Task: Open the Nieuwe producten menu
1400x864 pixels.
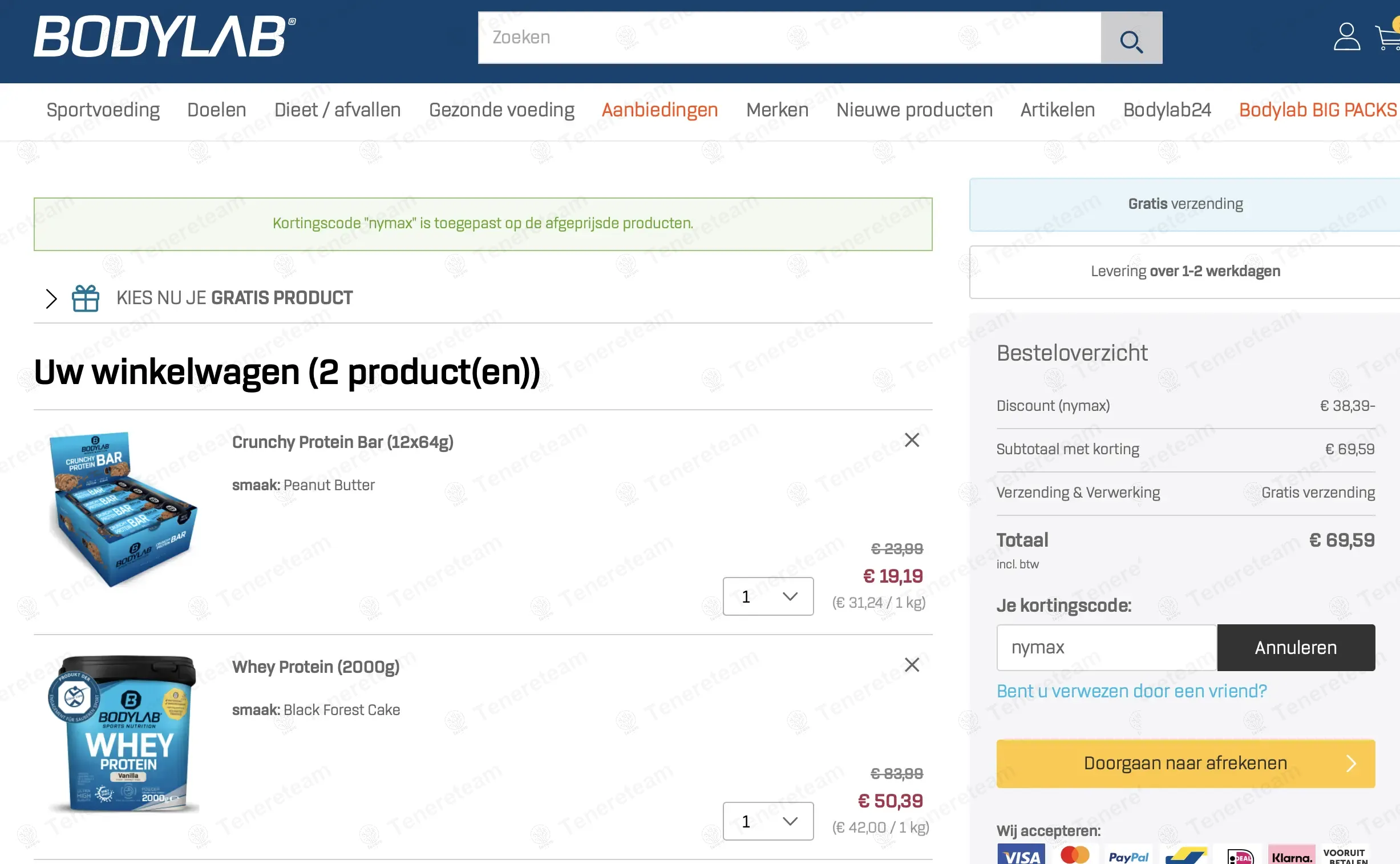Action: click(915, 110)
